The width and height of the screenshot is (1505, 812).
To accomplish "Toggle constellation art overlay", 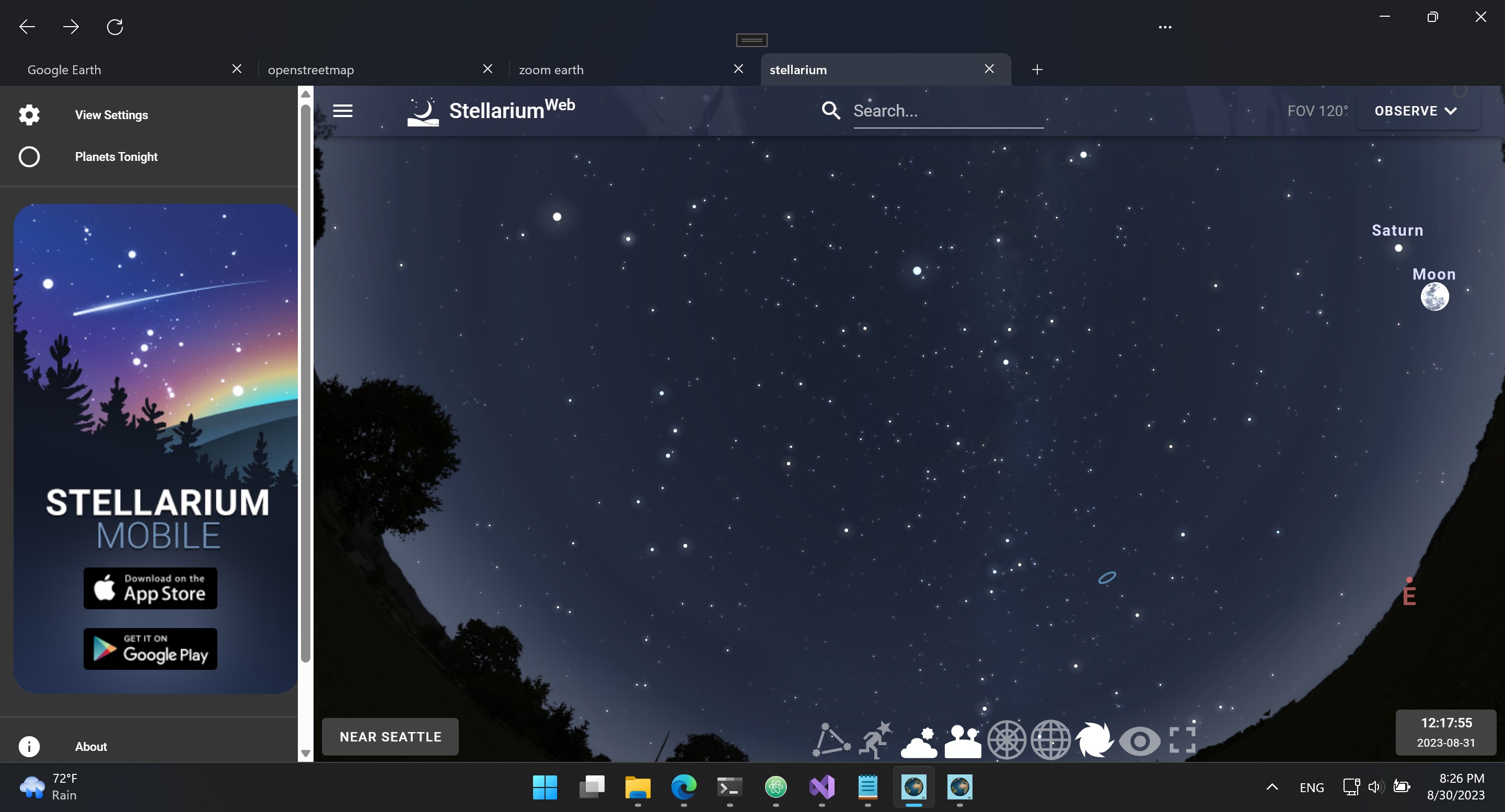I will click(x=875, y=739).
